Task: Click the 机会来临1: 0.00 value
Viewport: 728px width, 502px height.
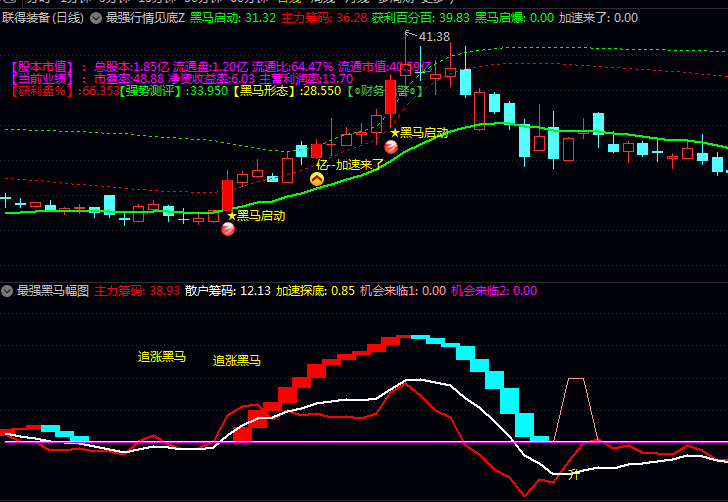Action: point(403,291)
